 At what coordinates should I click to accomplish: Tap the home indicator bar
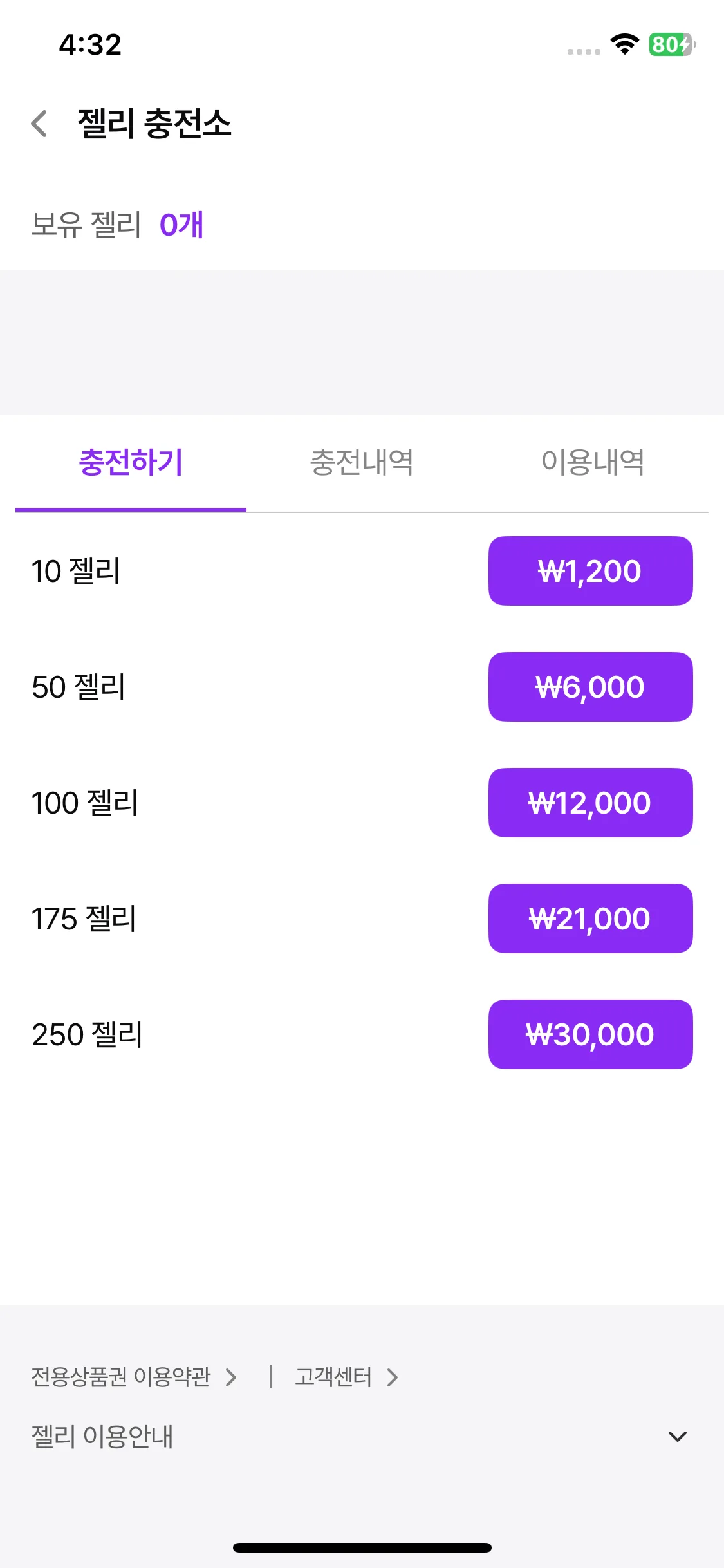click(x=362, y=1547)
